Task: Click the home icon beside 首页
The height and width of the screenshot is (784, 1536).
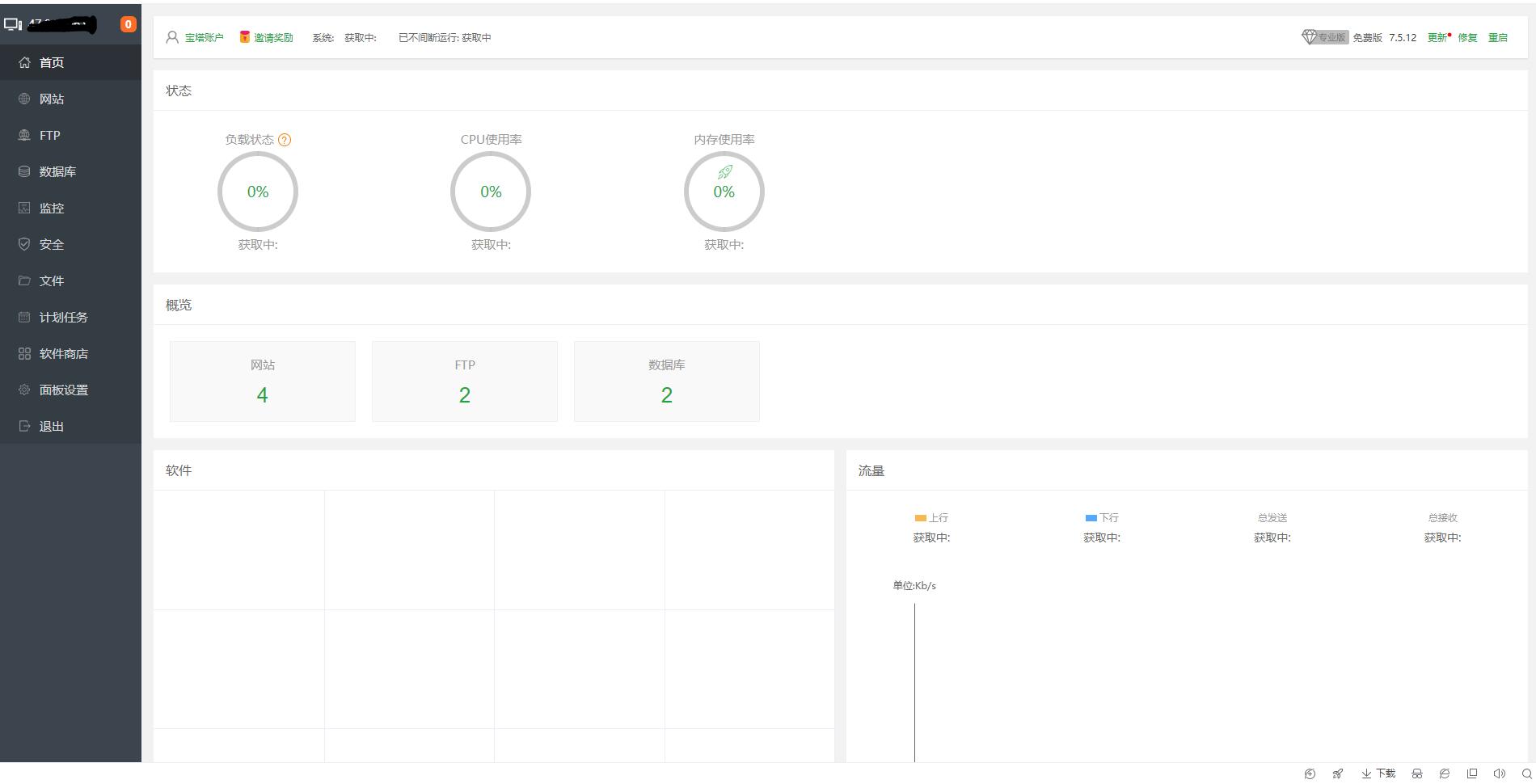Action: pyautogui.click(x=24, y=62)
